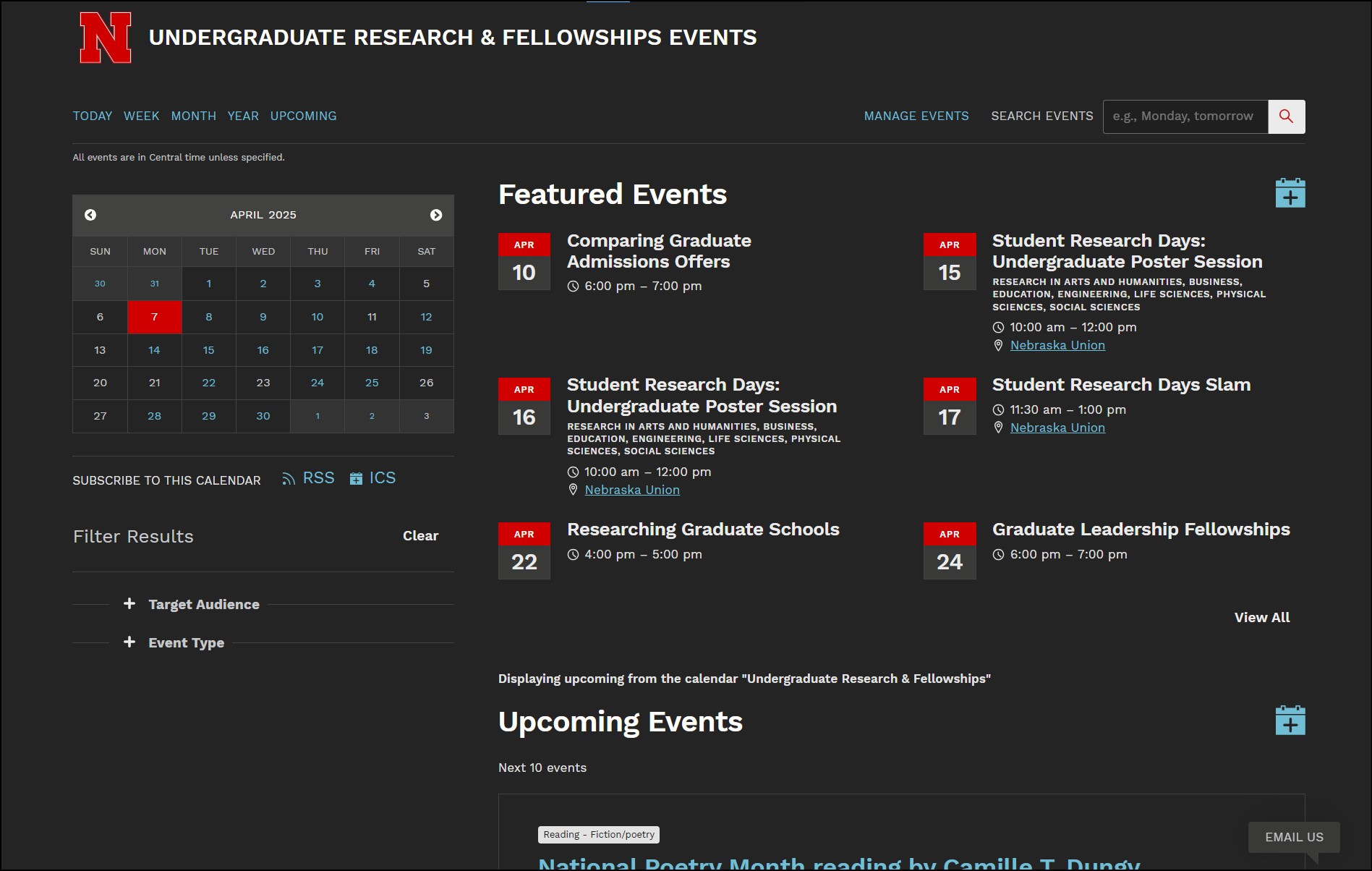
Task: Subscribe via ICS calendar file
Action: (x=373, y=478)
